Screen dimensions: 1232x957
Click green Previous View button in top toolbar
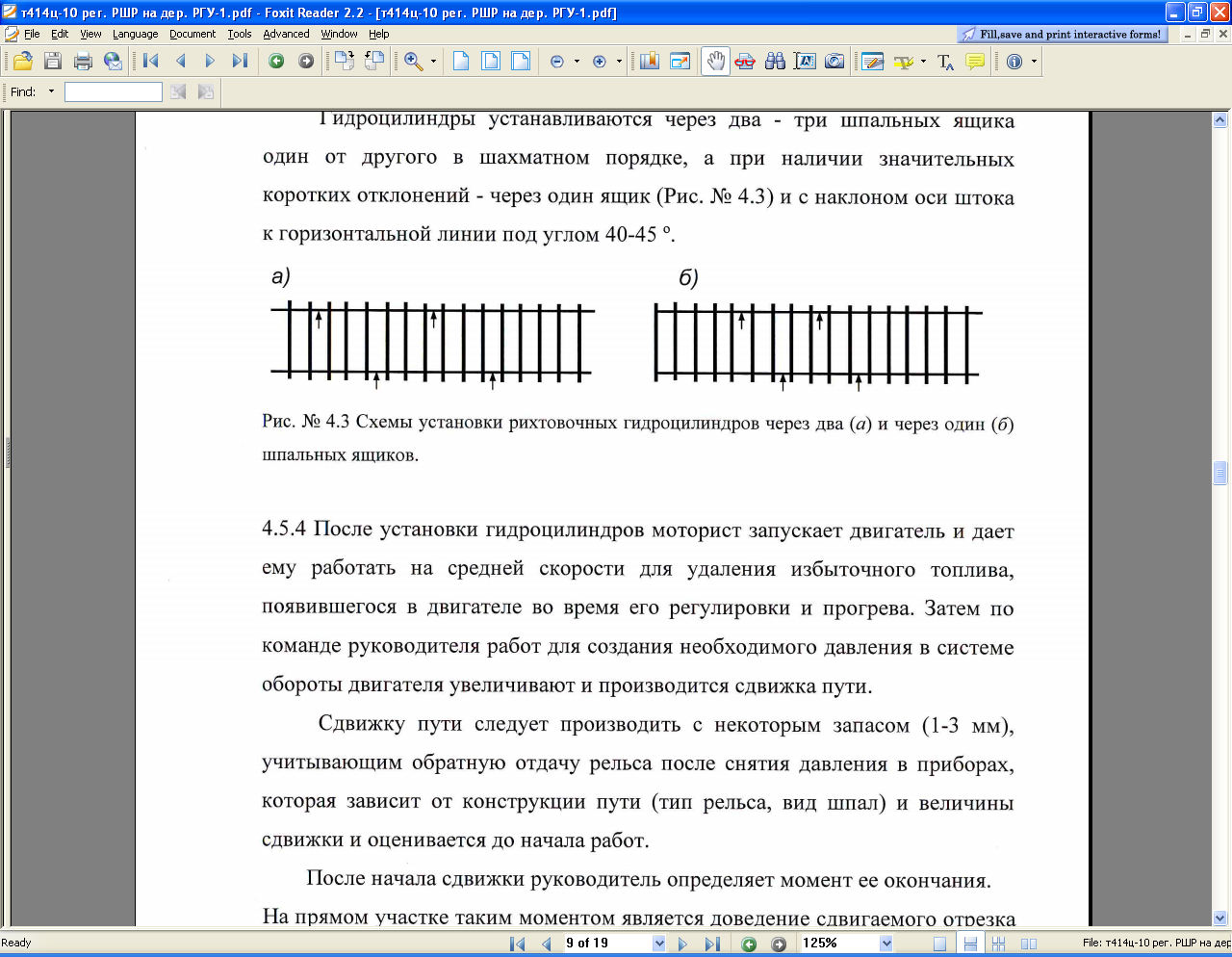[x=276, y=62]
